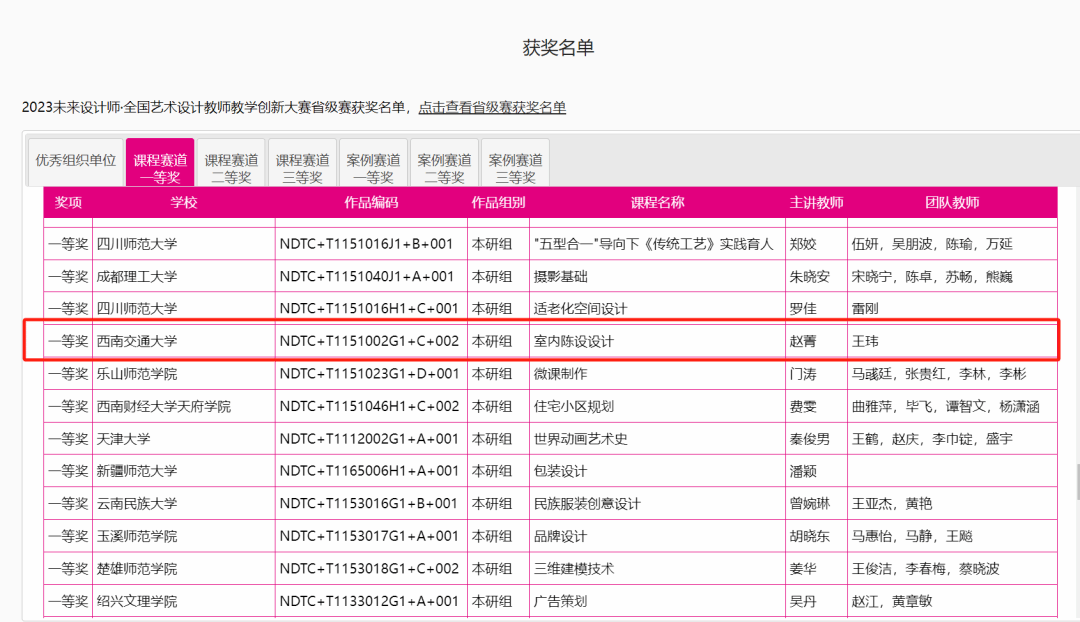The width and height of the screenshot is (1080, 622).
Task: Select the 乐山师范学院 school cell
Action: (x=184, y=374)
